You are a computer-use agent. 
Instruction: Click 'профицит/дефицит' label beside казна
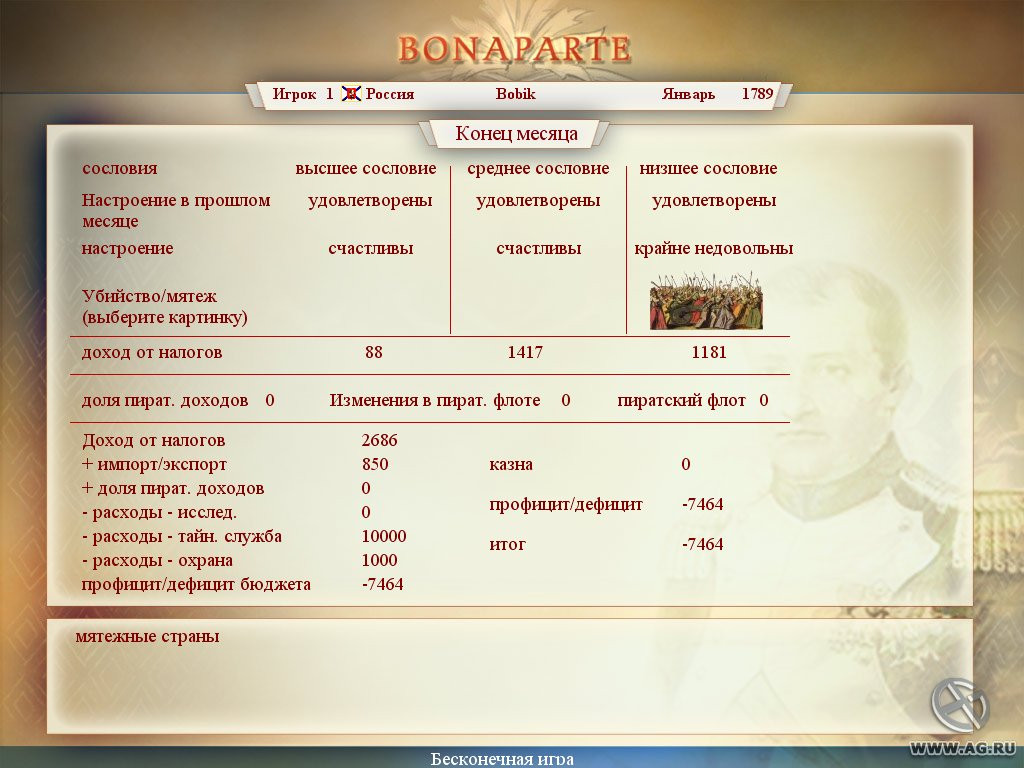566,505
